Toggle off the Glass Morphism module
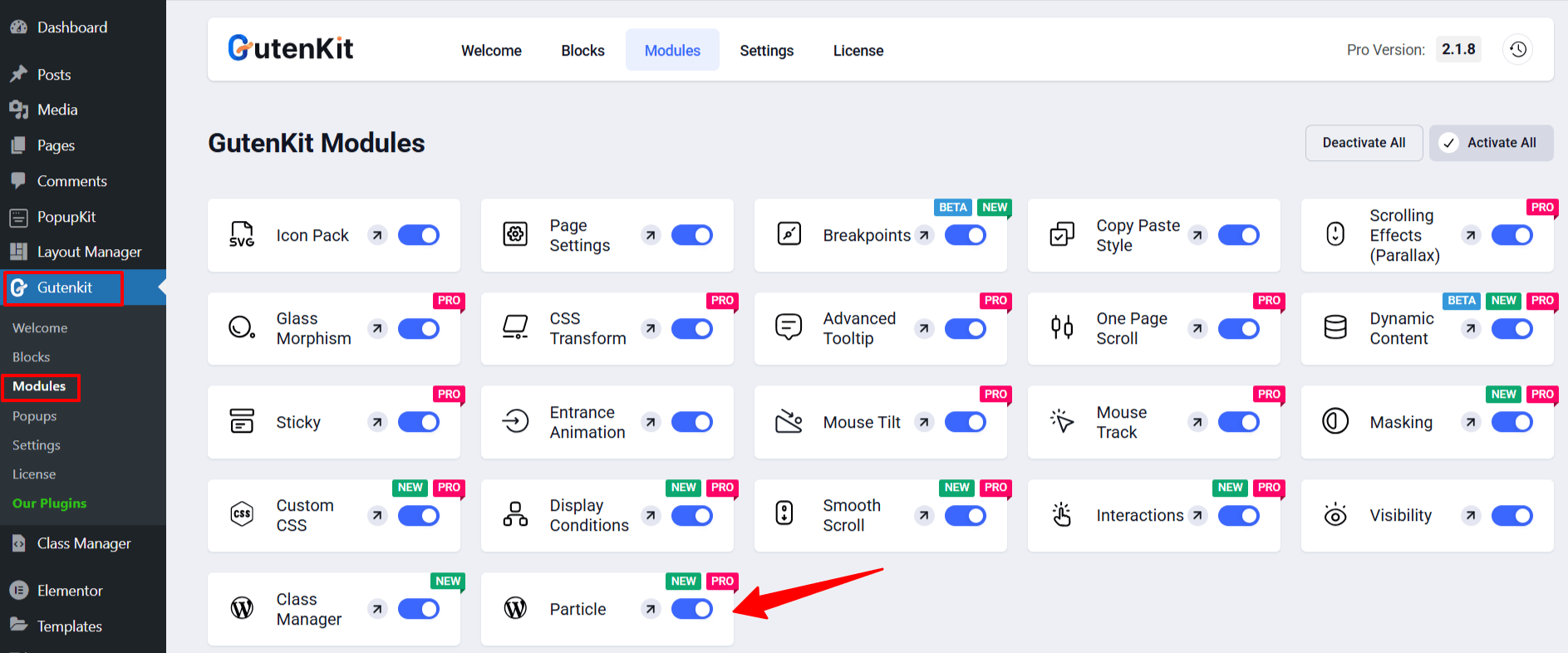This screenshot has height=653, width=1568. click(x=418, y=329)
